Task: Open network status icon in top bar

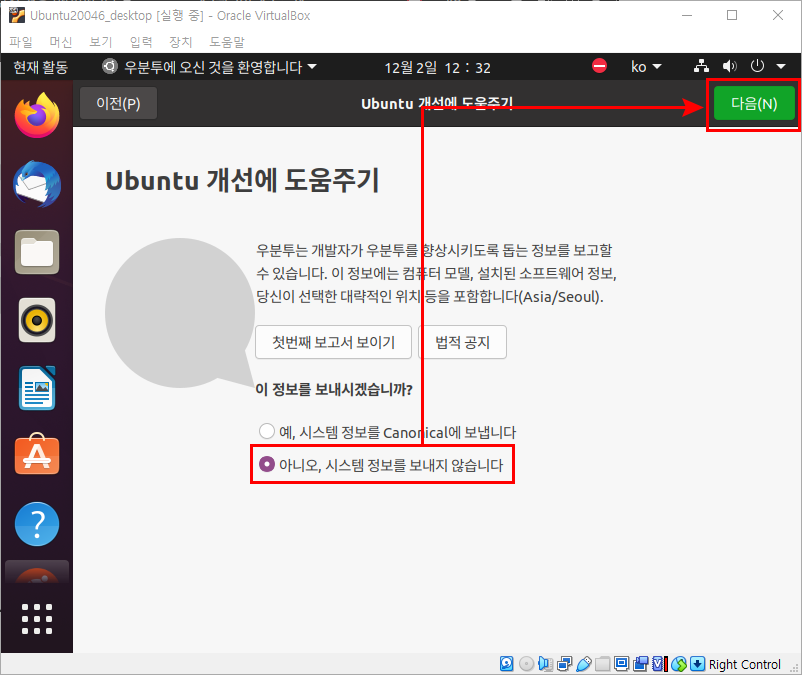Action: [x=701, y=66]
